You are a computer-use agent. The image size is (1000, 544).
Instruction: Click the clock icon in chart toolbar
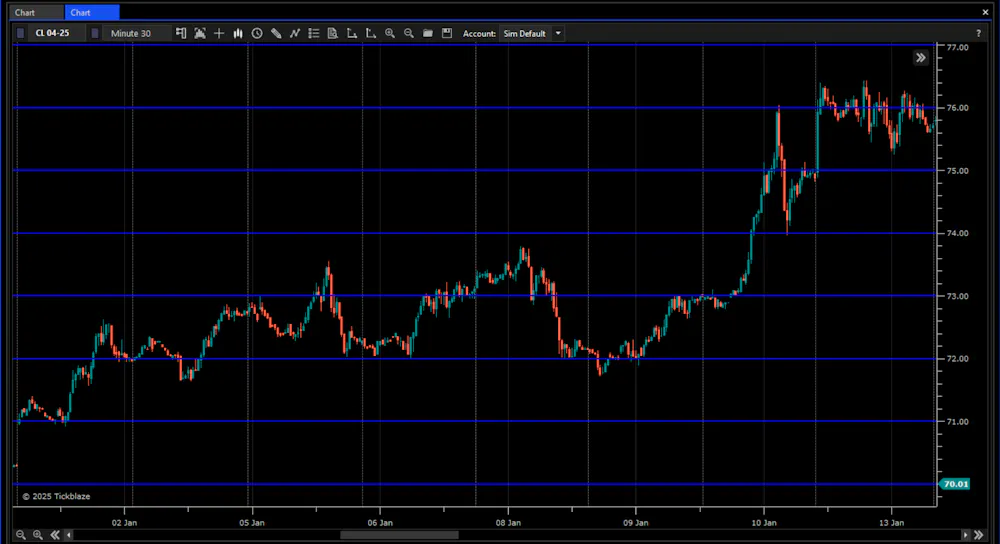coord(257,33)
